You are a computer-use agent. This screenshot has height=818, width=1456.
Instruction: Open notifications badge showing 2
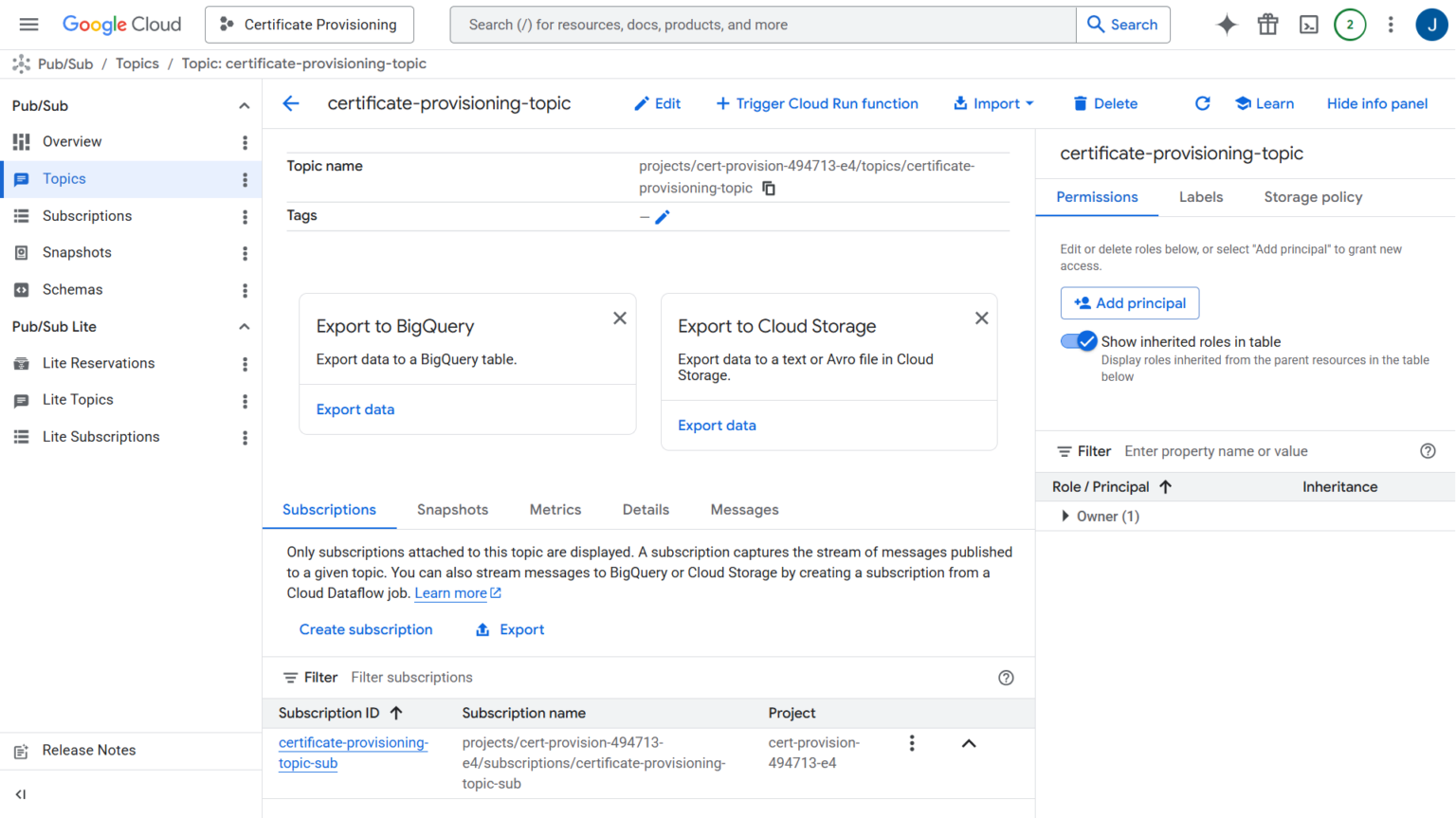point(1350,25)
